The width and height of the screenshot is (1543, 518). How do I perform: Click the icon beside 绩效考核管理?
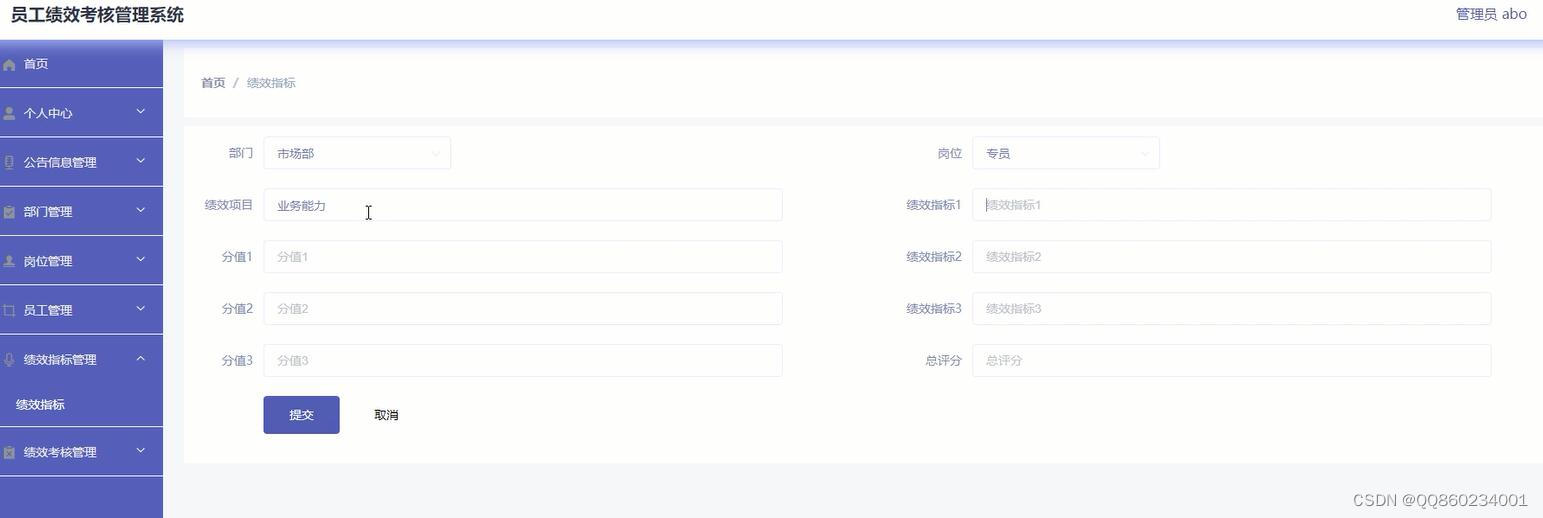point(9,453)
